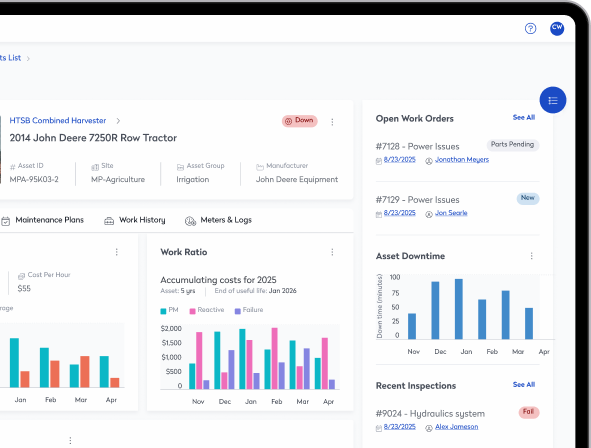
Task: Click the Work History toolbox icon
Action: pos(109,221)
